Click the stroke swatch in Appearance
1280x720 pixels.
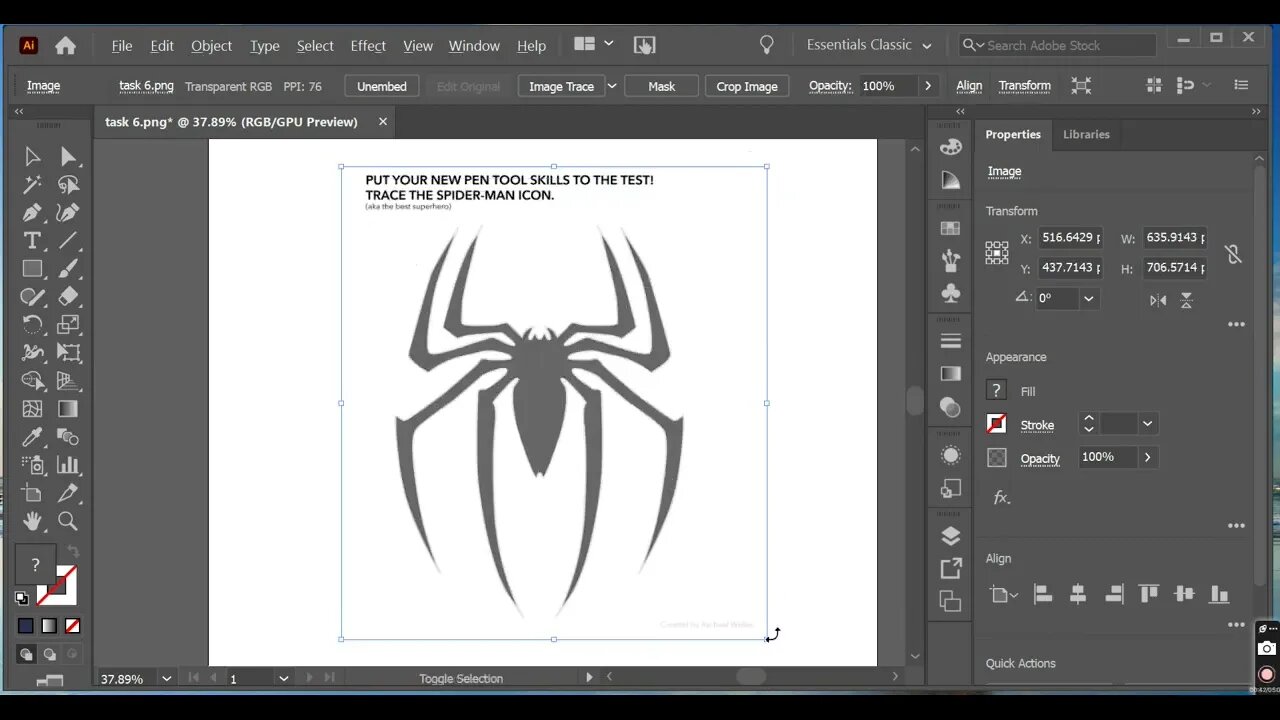[x=996, y=424]
